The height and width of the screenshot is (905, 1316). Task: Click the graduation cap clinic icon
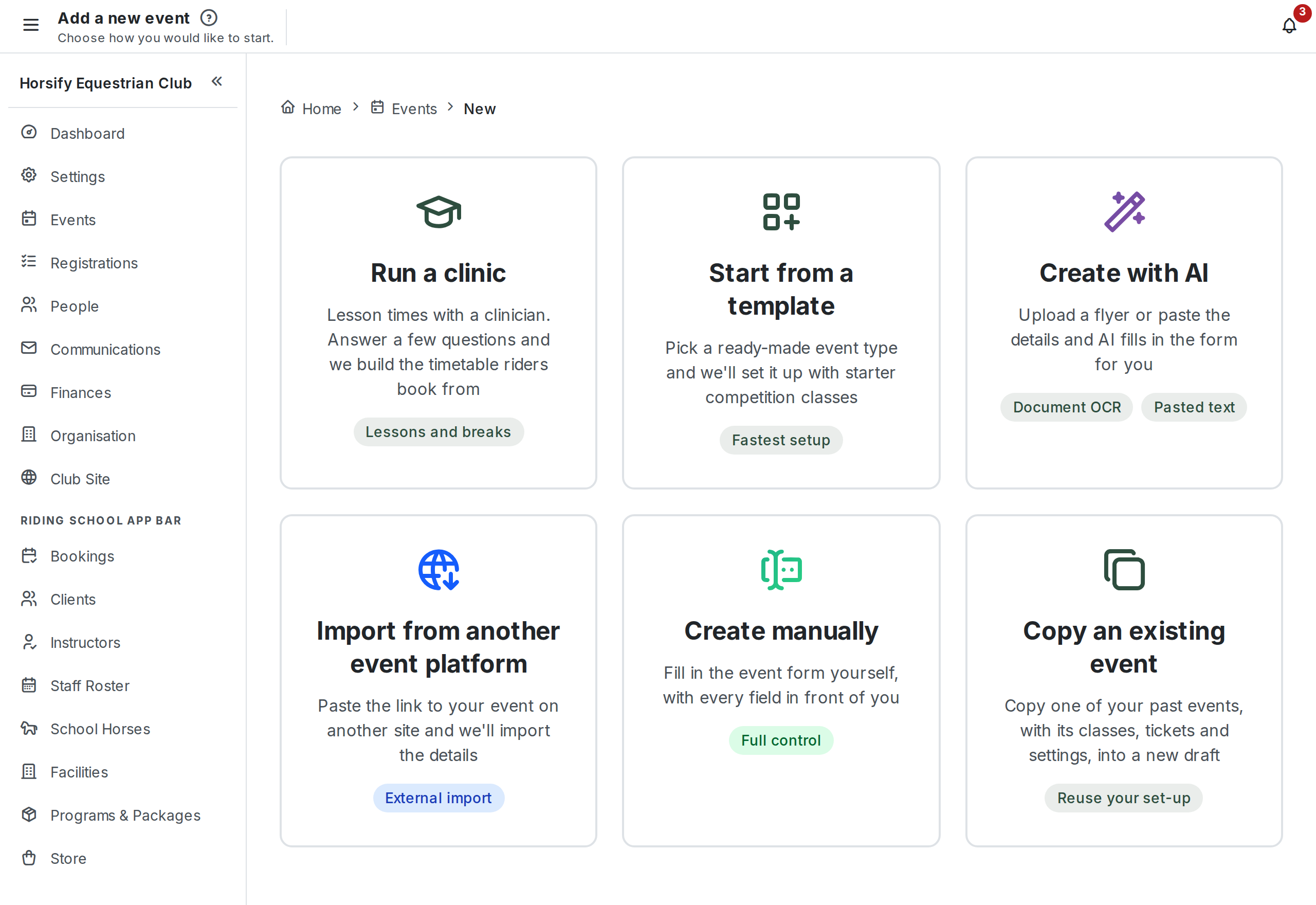tap(438, 212)
